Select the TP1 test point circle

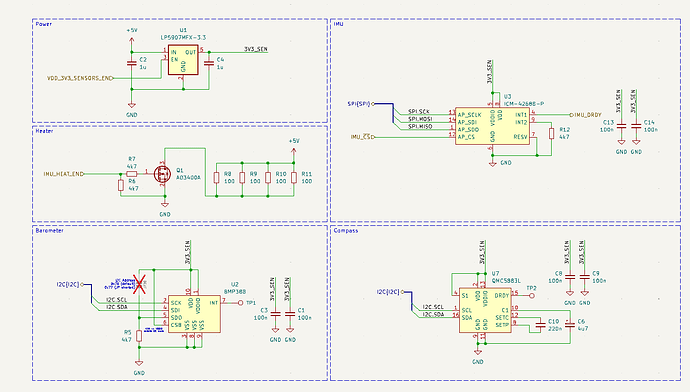pyautogui.click(x=240, y=303)
